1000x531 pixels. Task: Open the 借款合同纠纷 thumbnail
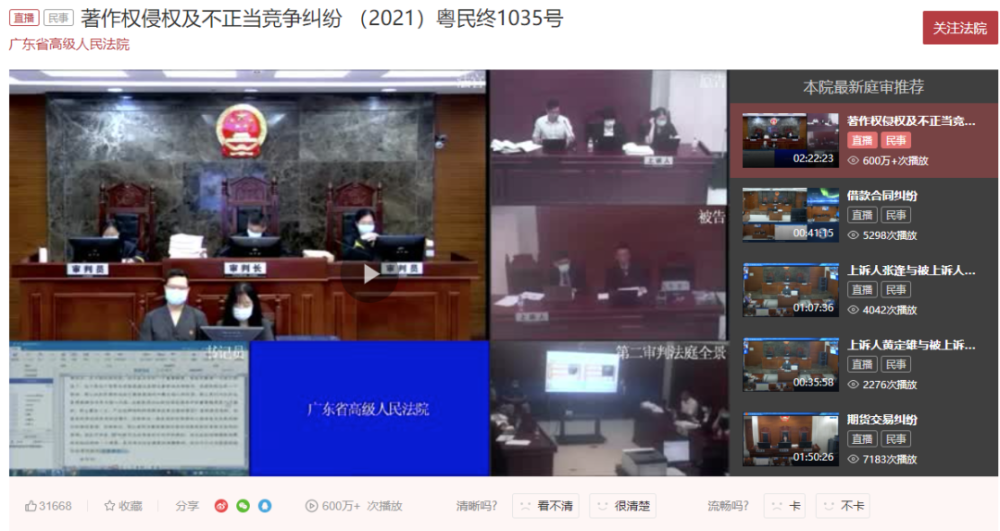[x=790, y=215]
